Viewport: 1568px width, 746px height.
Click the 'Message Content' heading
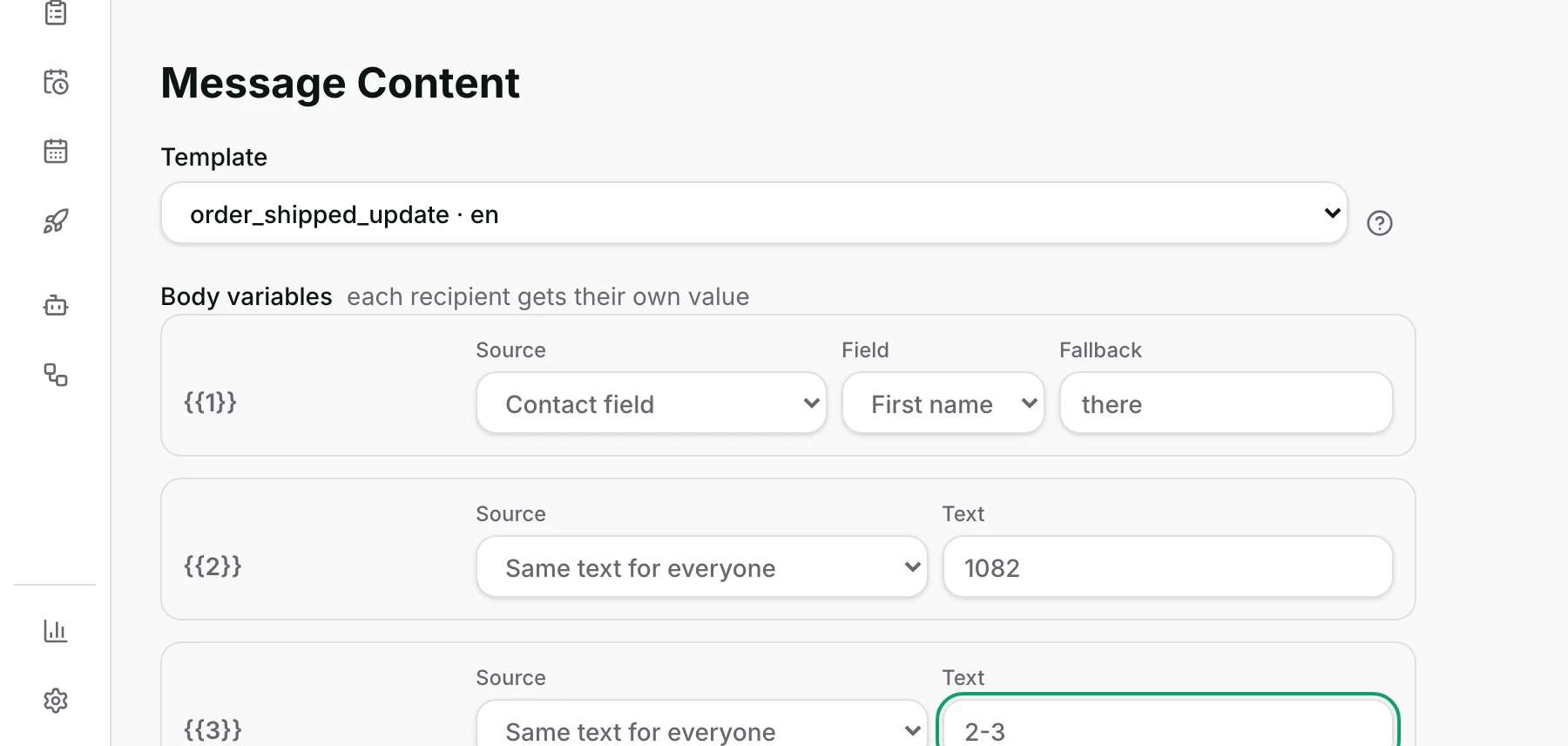pyautogui.click(x=341, y=84)
